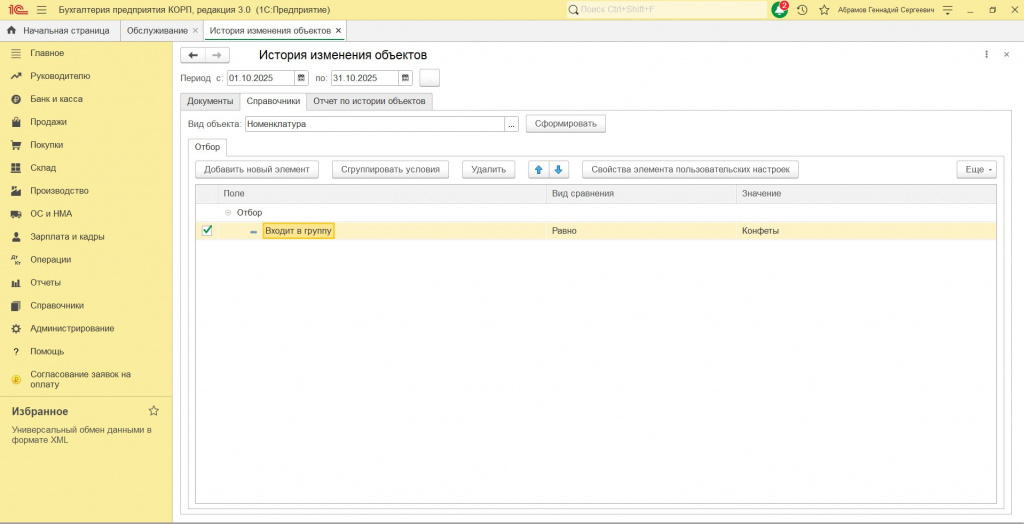The image size is (1024, 524).
Task: Click Сгруппировать условия button
Action: 391,169
